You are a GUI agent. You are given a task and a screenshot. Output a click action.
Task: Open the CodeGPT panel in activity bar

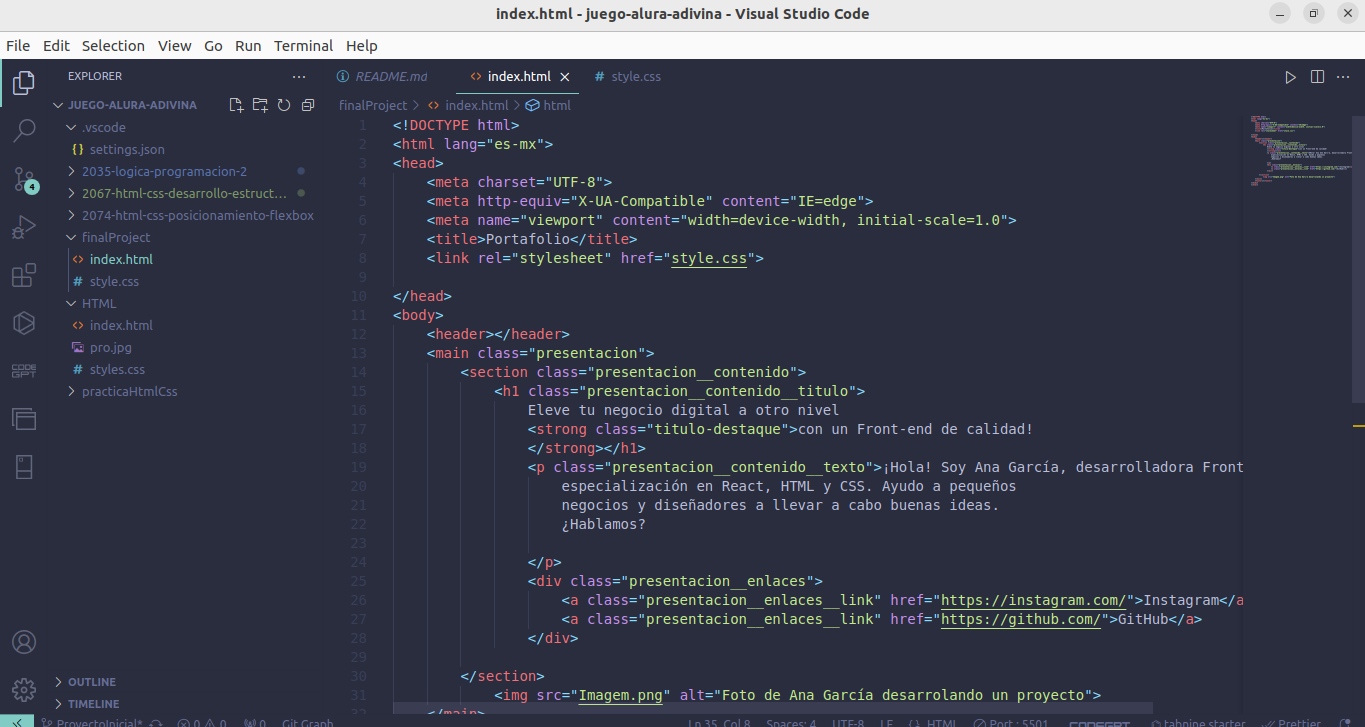(x=24, y=371)
